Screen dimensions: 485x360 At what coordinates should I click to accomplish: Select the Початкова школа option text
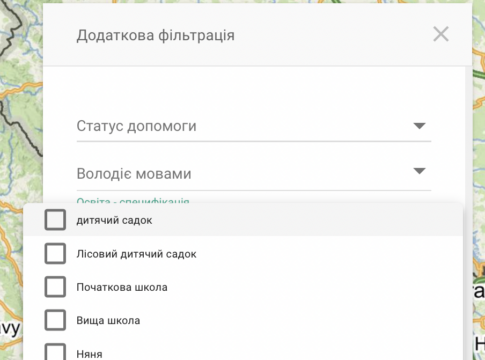122,287
